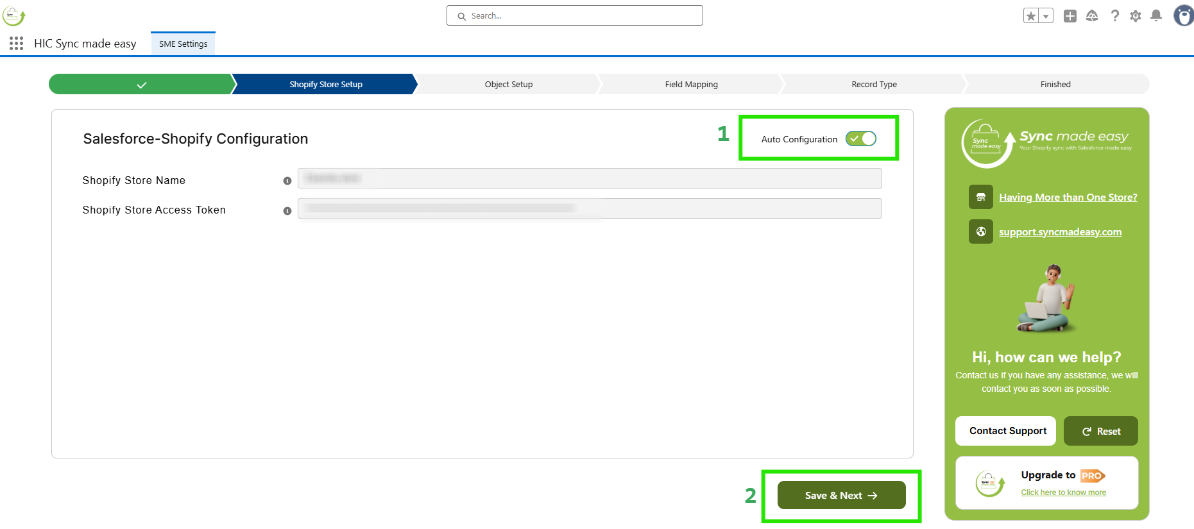This screenshot has width=1194, height=529.
Task: Focus the Shopify Store Name field
Action: click(589, 179)
